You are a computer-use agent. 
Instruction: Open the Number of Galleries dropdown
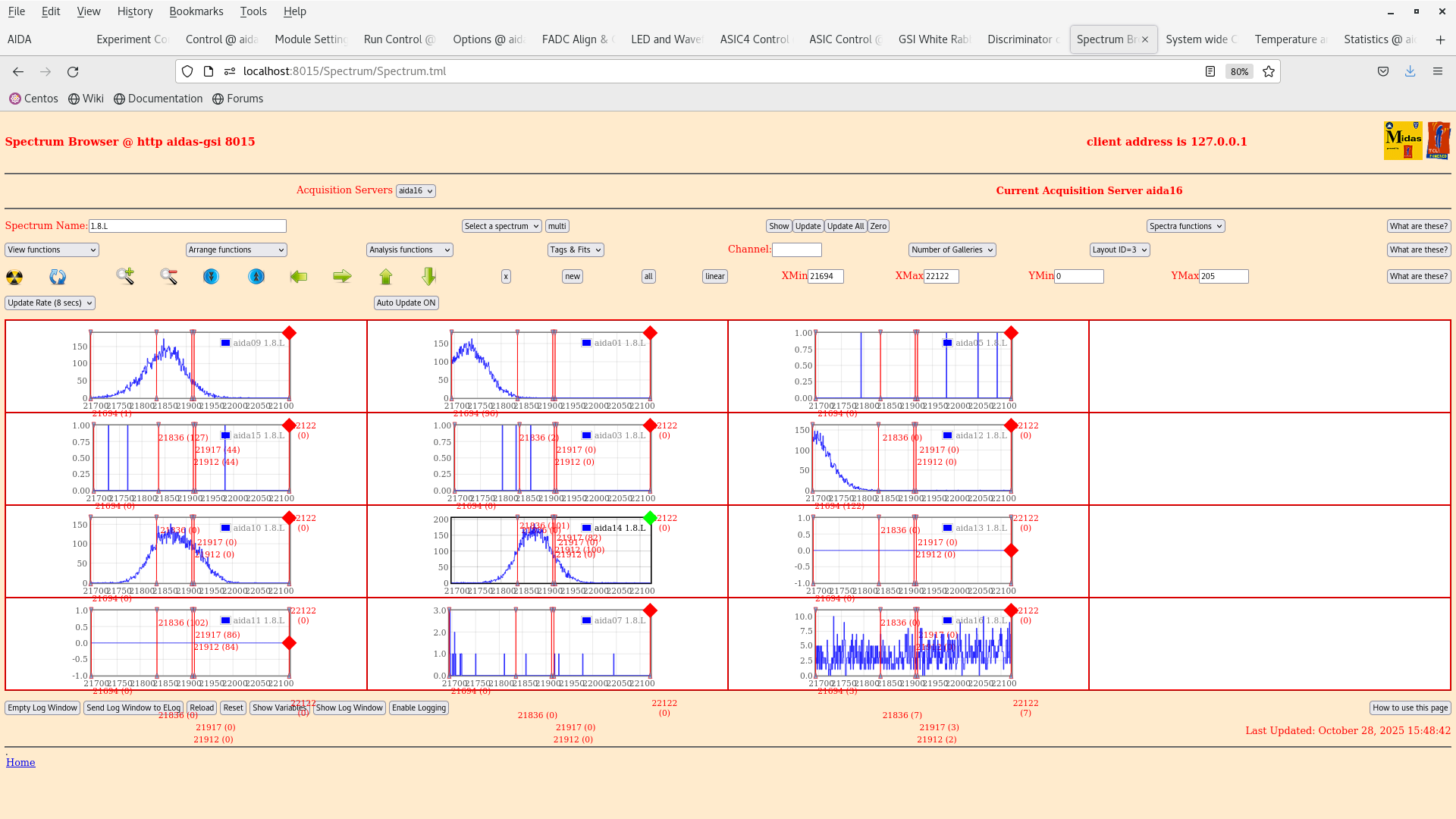[952, 249]
